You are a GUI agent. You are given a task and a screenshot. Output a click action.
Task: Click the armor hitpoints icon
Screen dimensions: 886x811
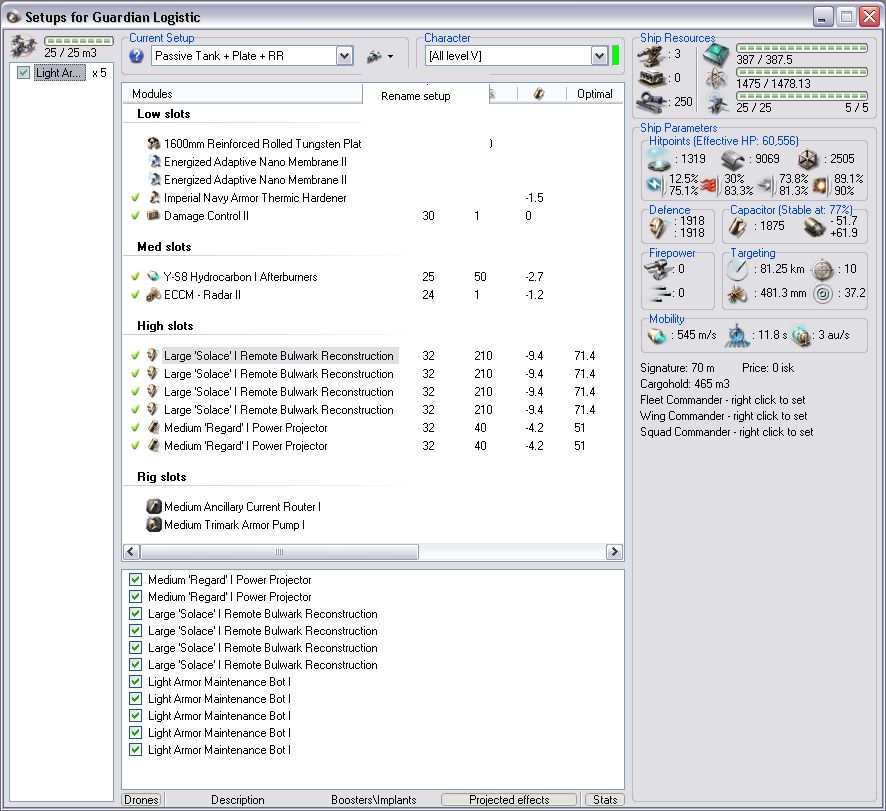(x=734, y=158)
